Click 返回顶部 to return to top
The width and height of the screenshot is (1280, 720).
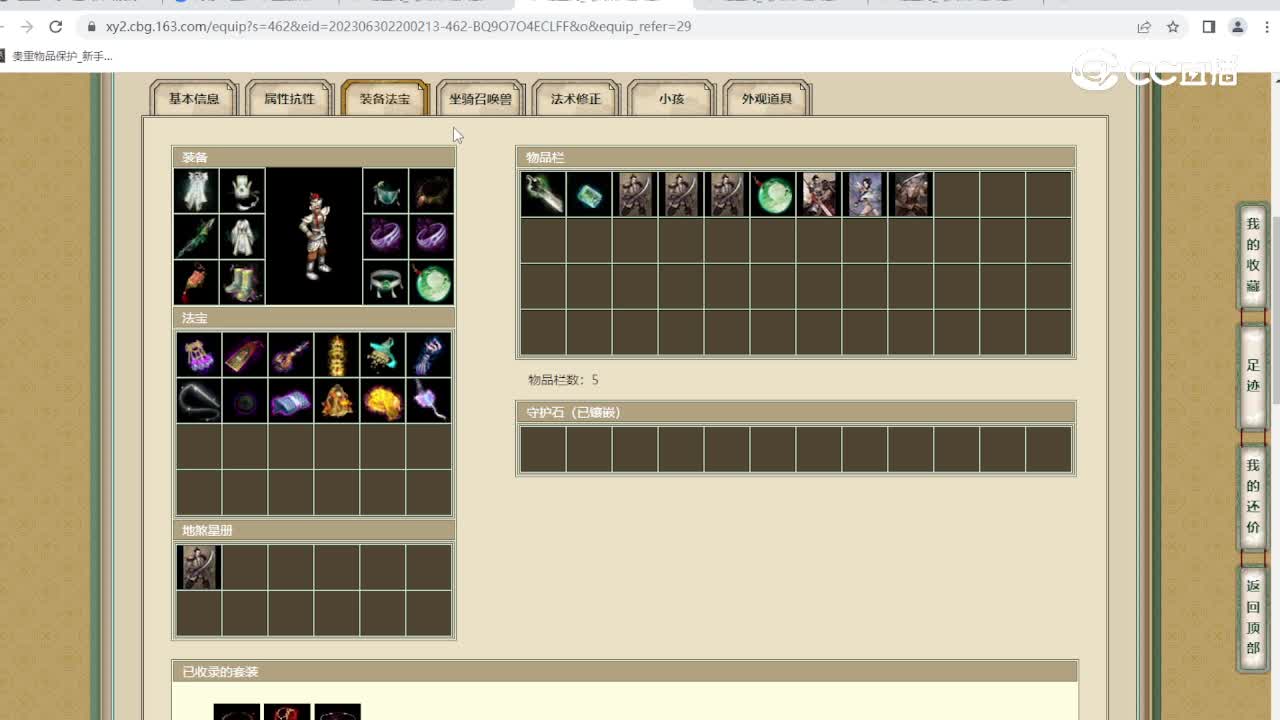1253,617
